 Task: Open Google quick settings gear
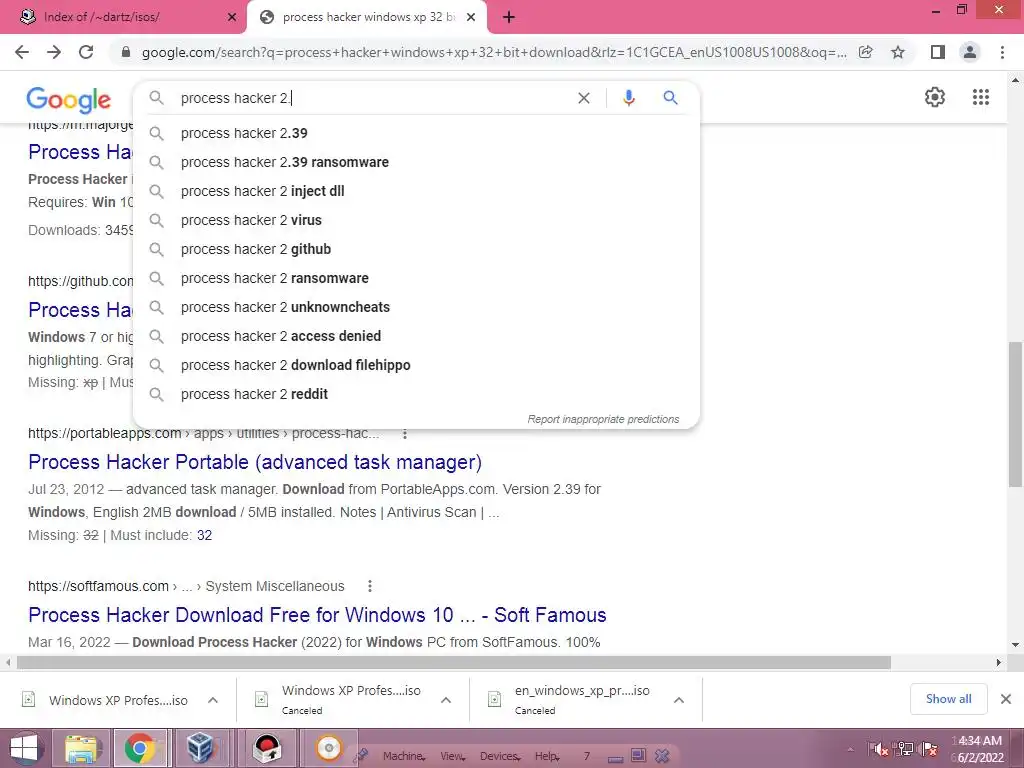pos(935,97)
